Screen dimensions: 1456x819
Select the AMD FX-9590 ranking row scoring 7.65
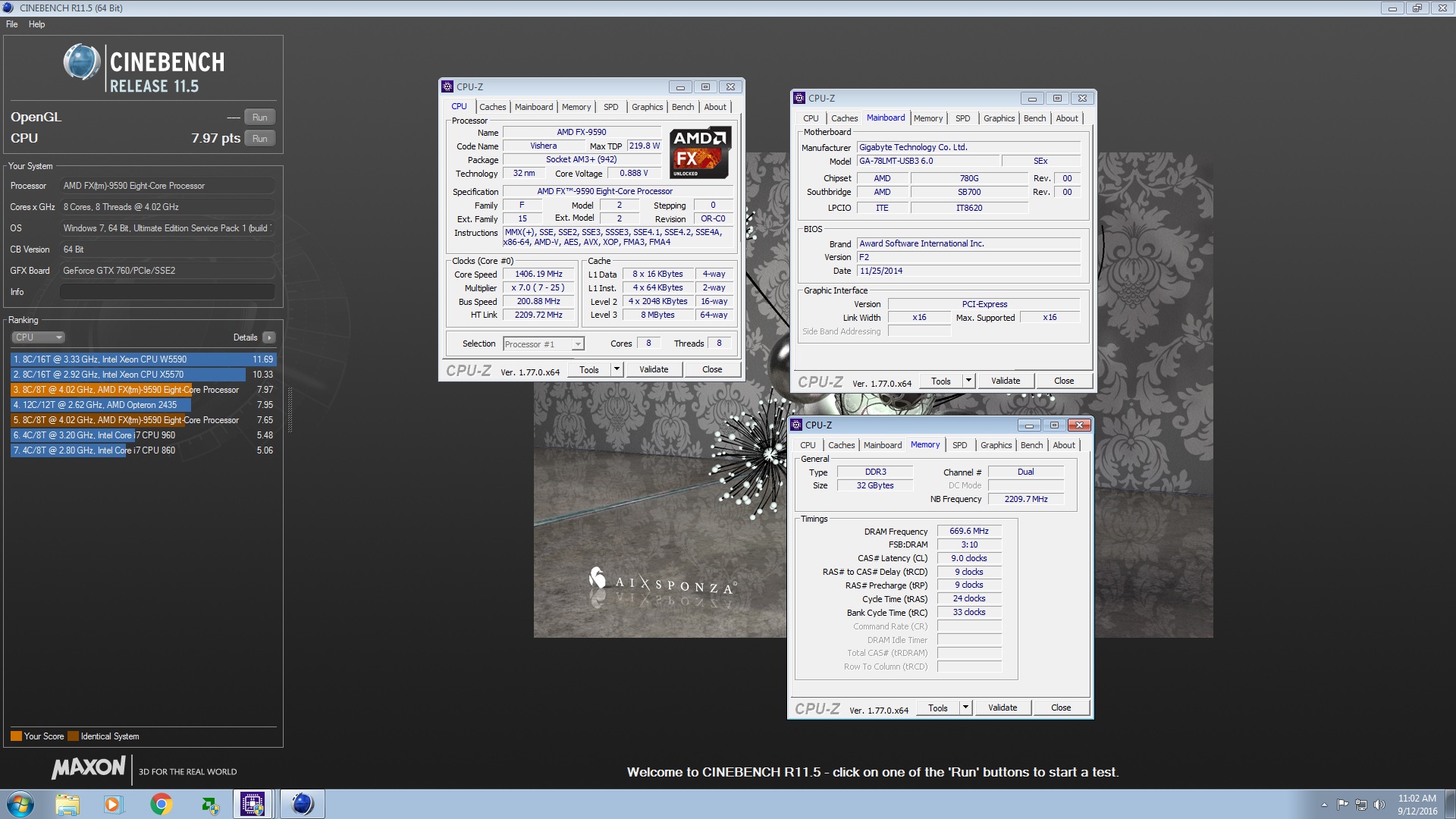[x=143, y=420]
